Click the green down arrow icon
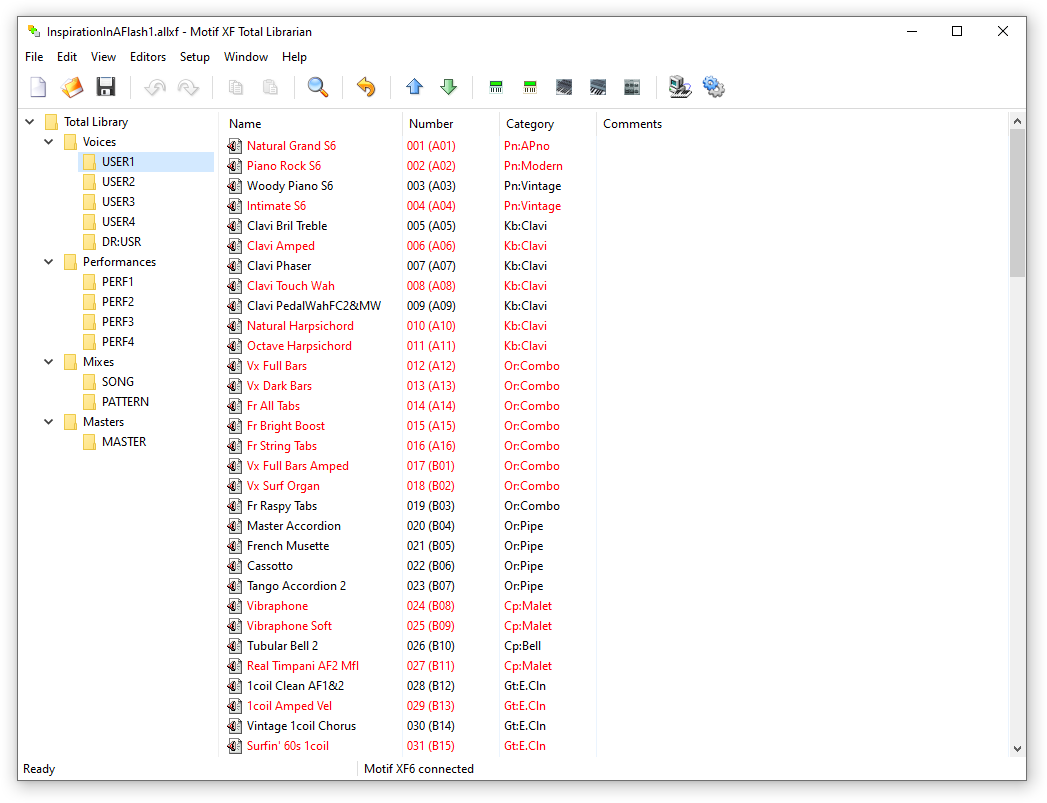The image size is (1047, 803). point(449,87)
